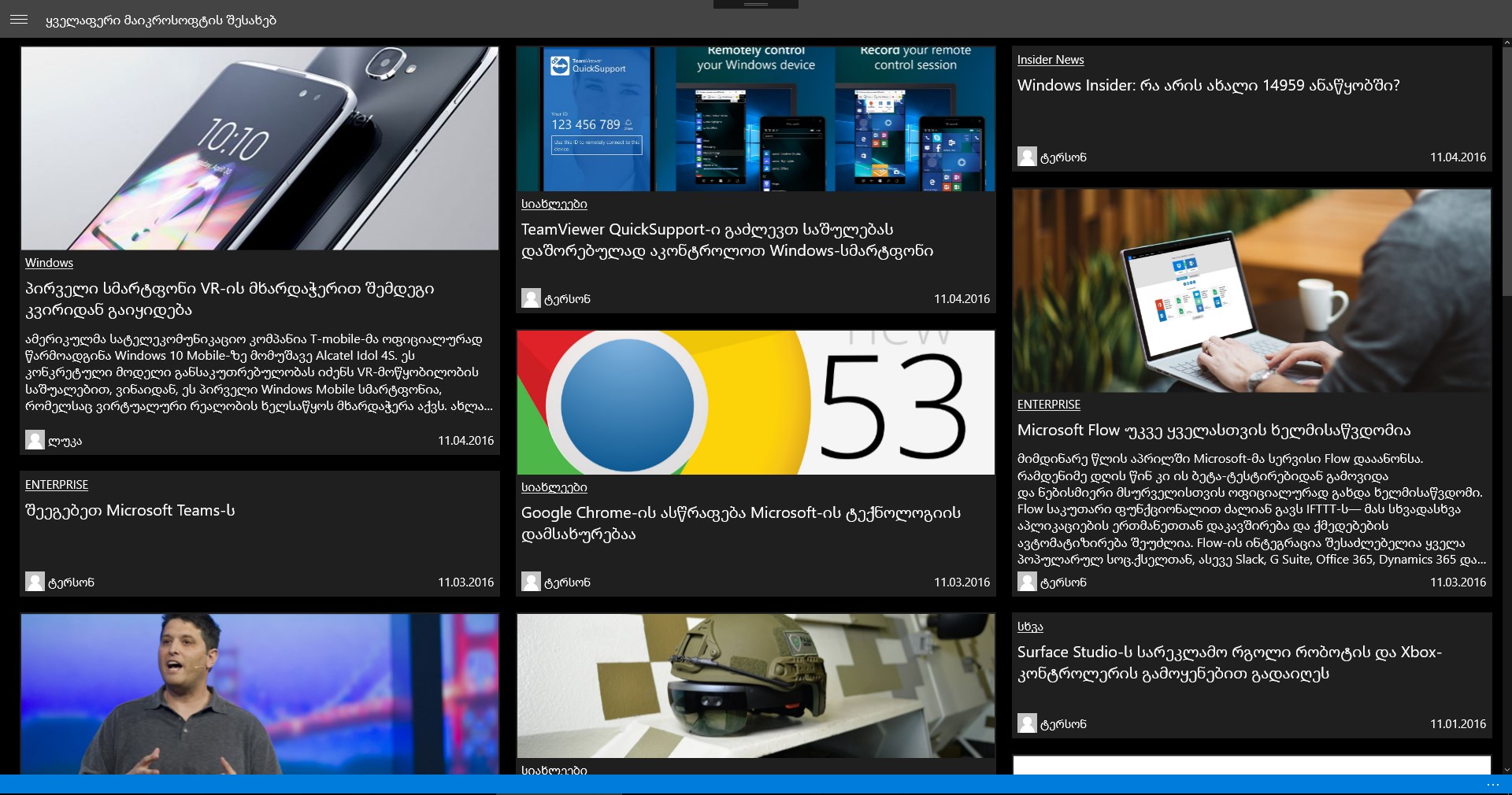Click the scrollbar down arrow
Viewport: 1512px width, 795px height.
(1506, 770)
